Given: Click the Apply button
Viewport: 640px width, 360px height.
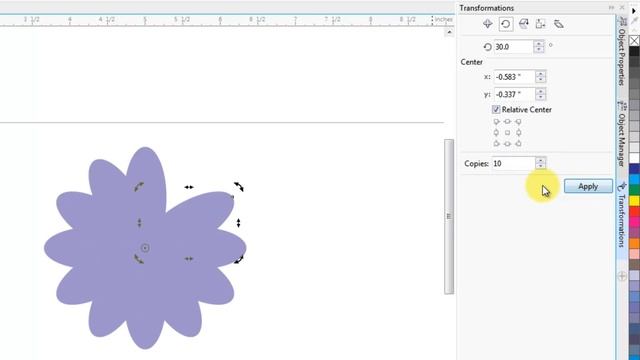Looking at the screenshot, I should (x=588, y=186).
